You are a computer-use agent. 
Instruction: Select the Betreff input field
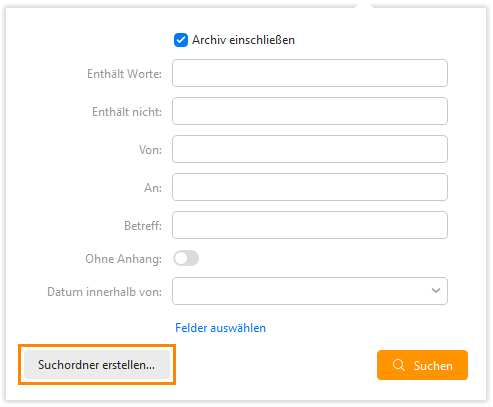(310, 225)
